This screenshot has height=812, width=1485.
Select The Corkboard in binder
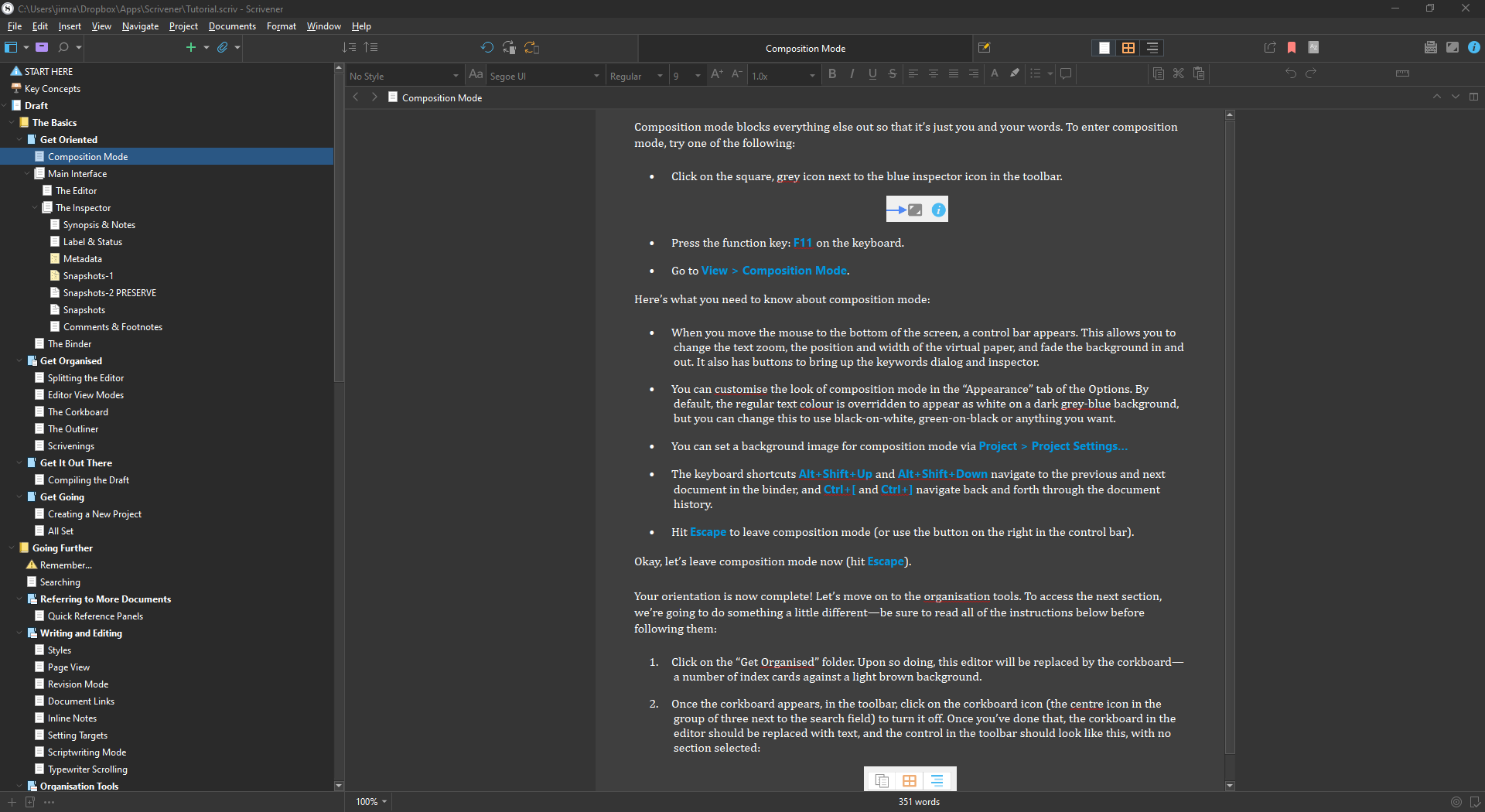(x=77, y=412)
